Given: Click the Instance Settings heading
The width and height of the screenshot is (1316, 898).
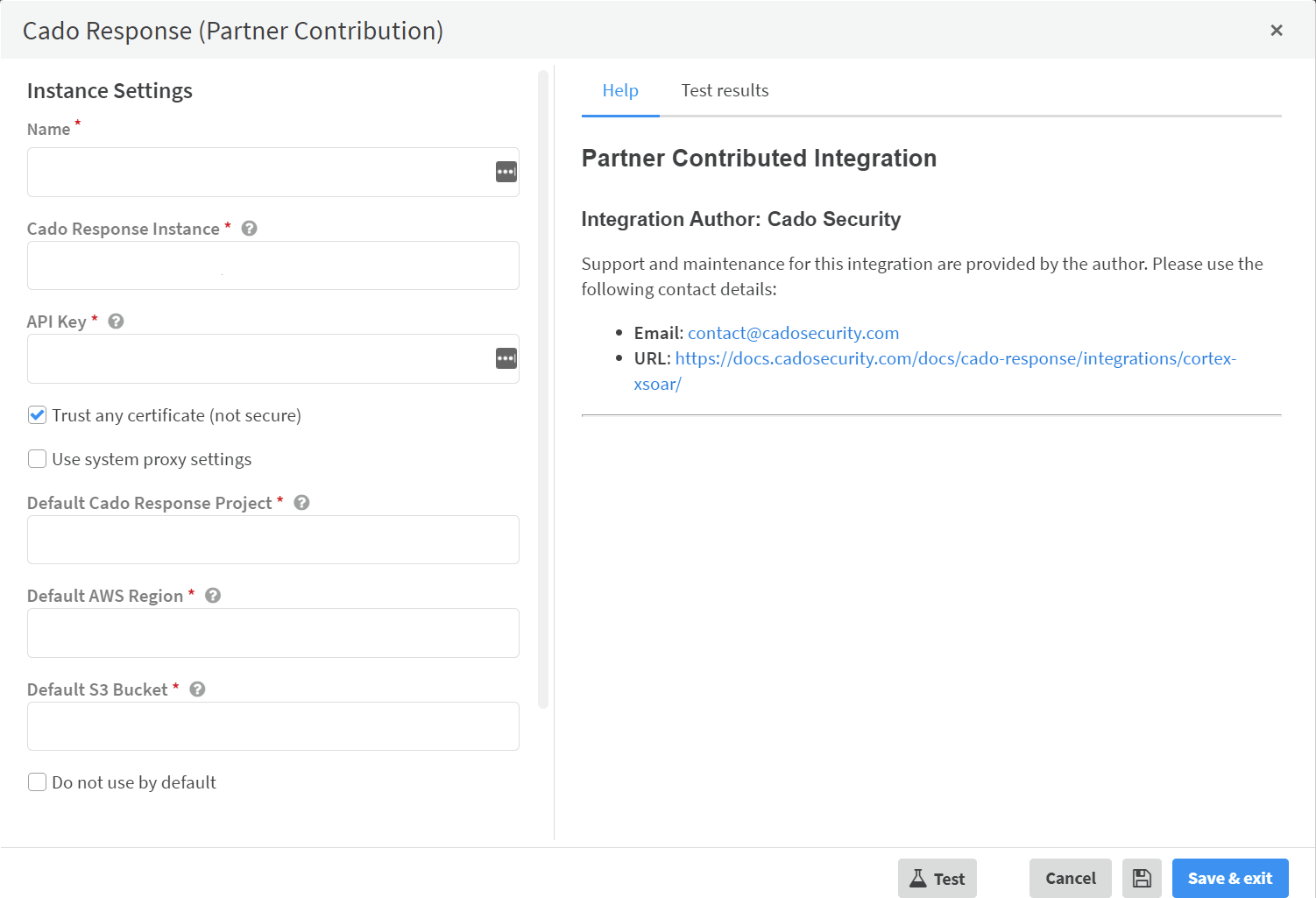Looking at the screenshot, I should [x=110, y=91].
